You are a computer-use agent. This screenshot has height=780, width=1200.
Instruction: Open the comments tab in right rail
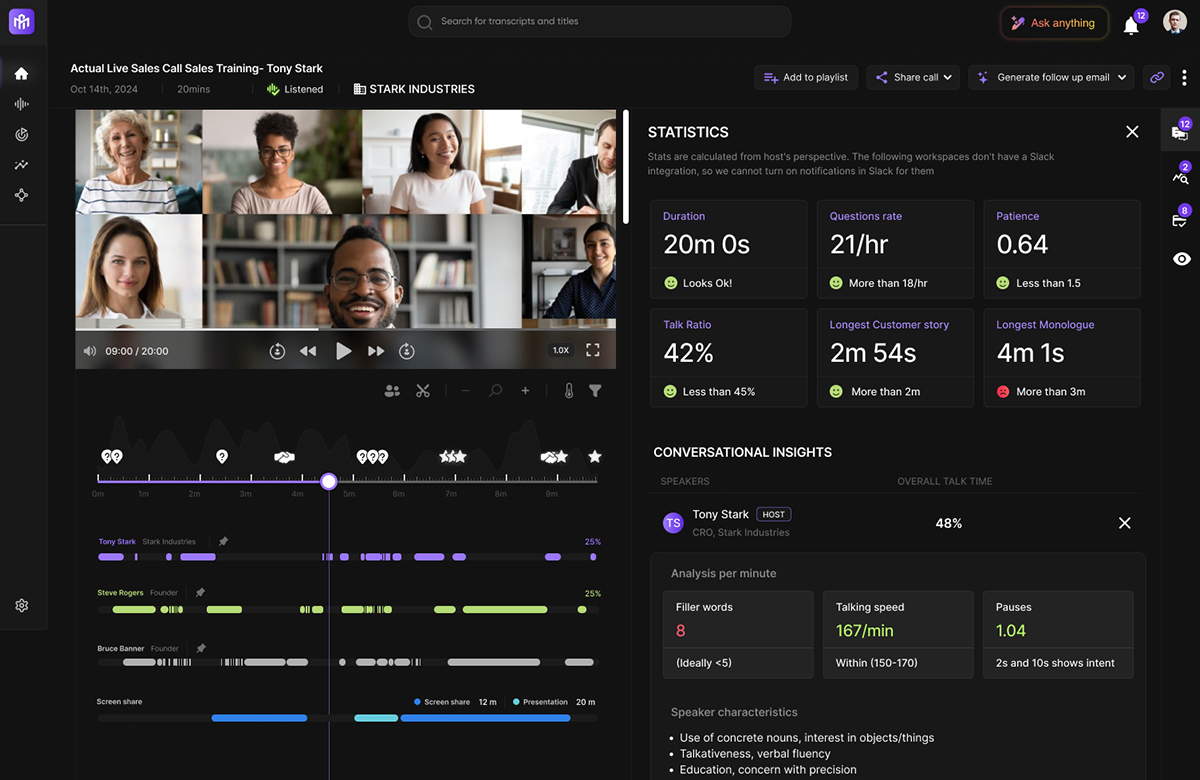pos(1180,132)
